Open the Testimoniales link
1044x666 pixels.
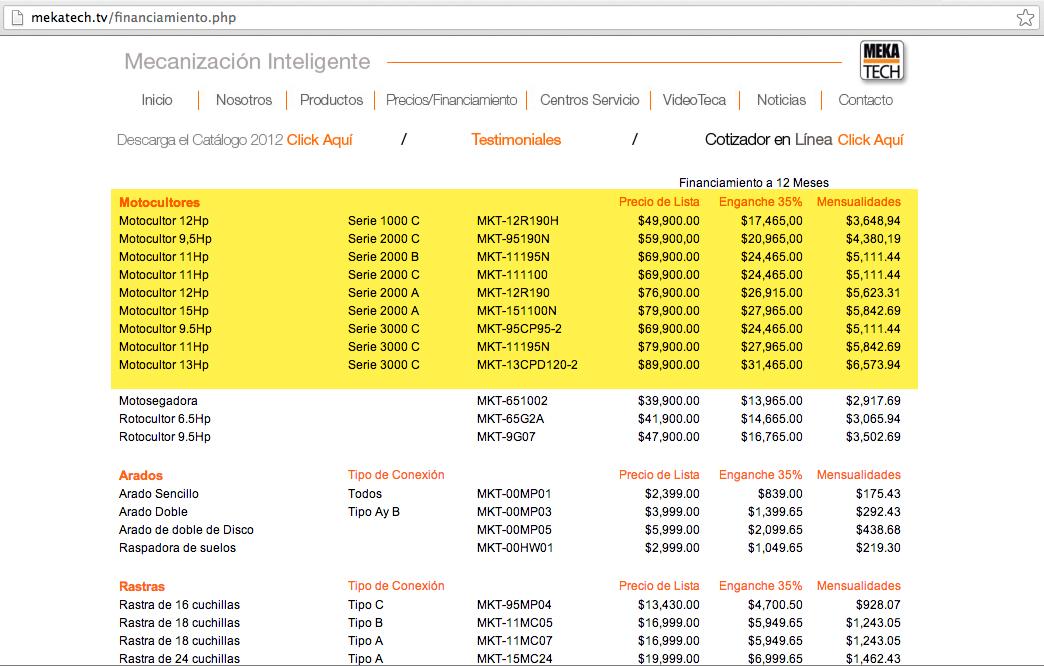[x=516, y=140]
